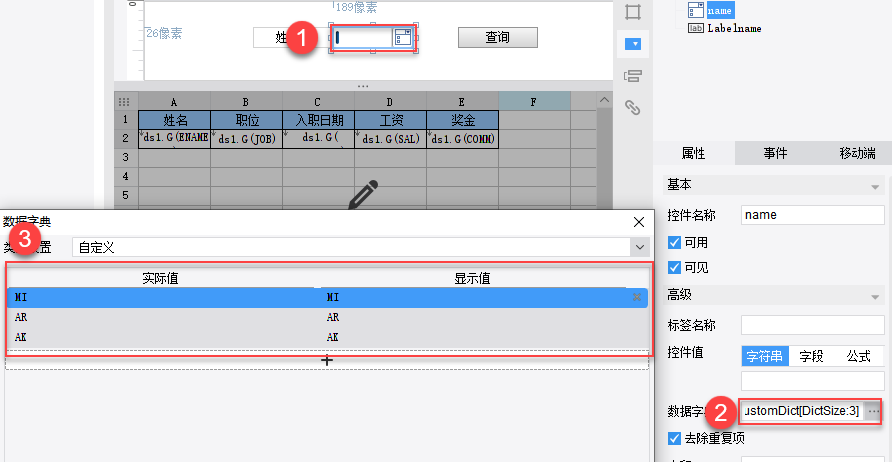Select cell with ds1.G(COMM)
Screen dimensions: 892x462
click(462, 139)
